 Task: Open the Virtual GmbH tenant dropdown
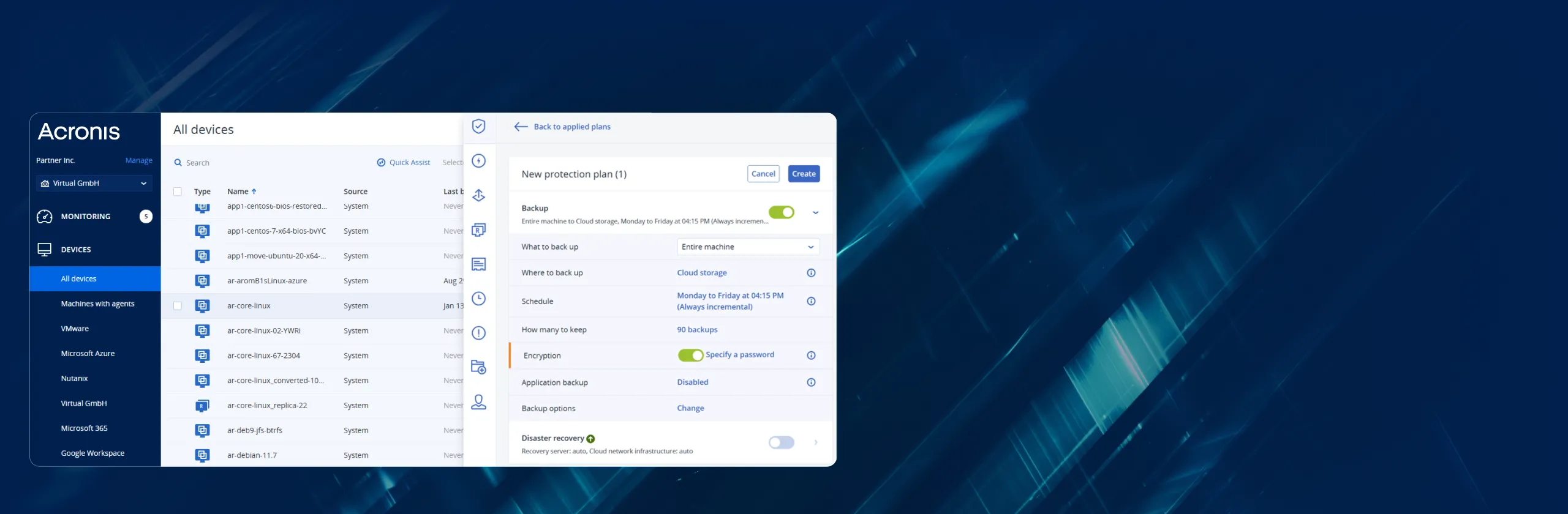click(x=94, y=184)
